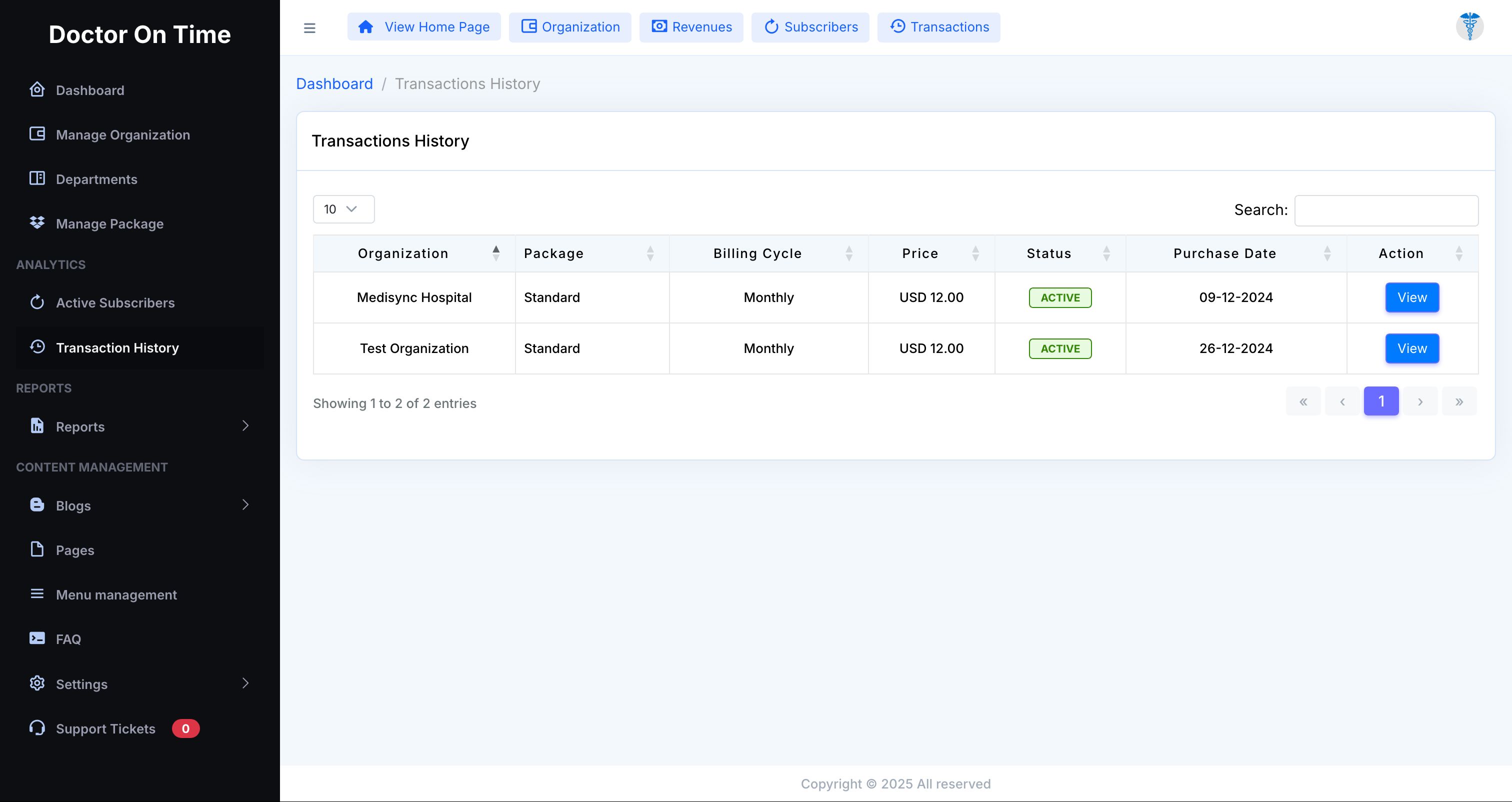Click the Departments icon in sidebar
The image size is (1512, 802).
[x=37, y=178]
